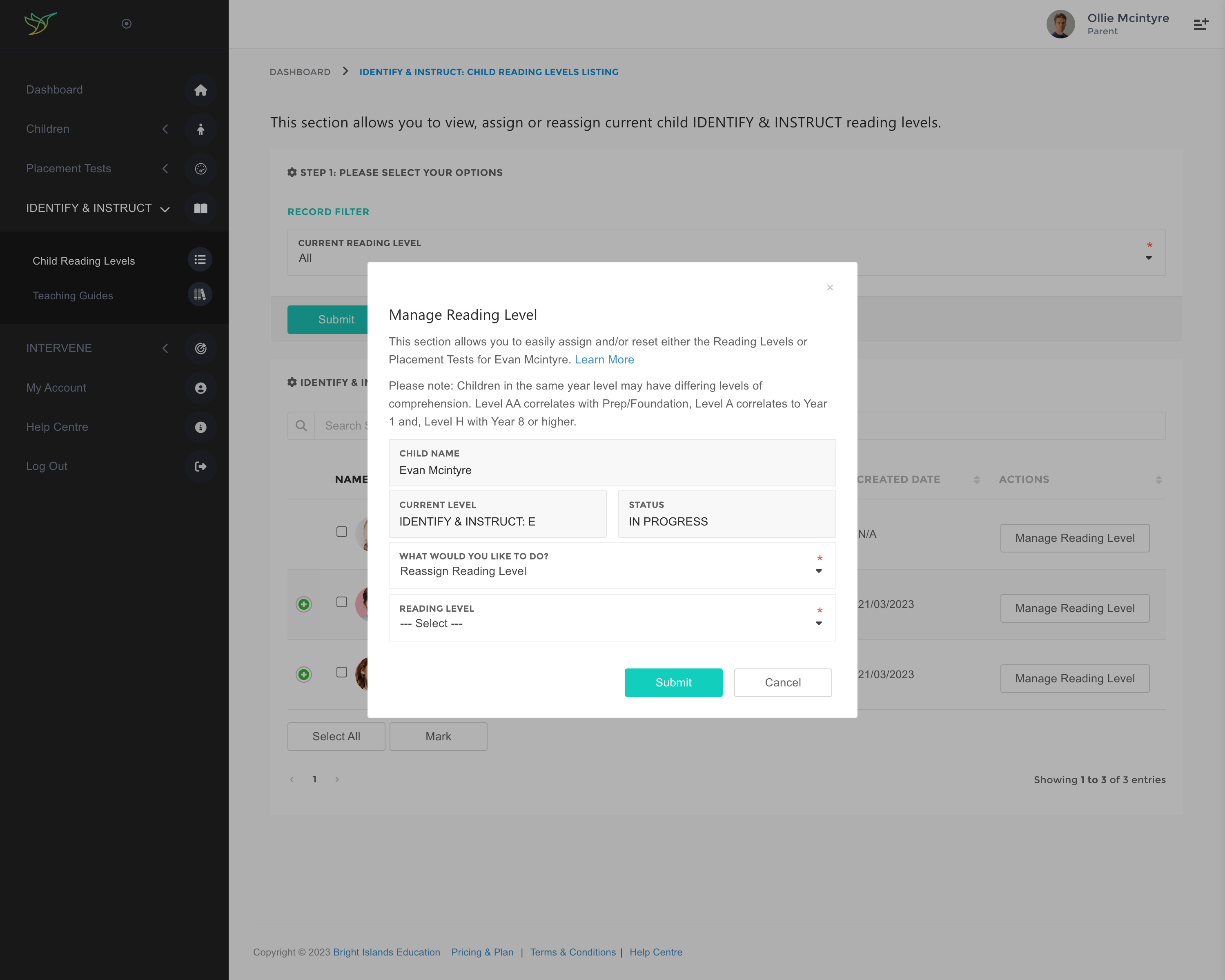Click the Help Centre info icon
1225x980 pixels.
(200, 427)
